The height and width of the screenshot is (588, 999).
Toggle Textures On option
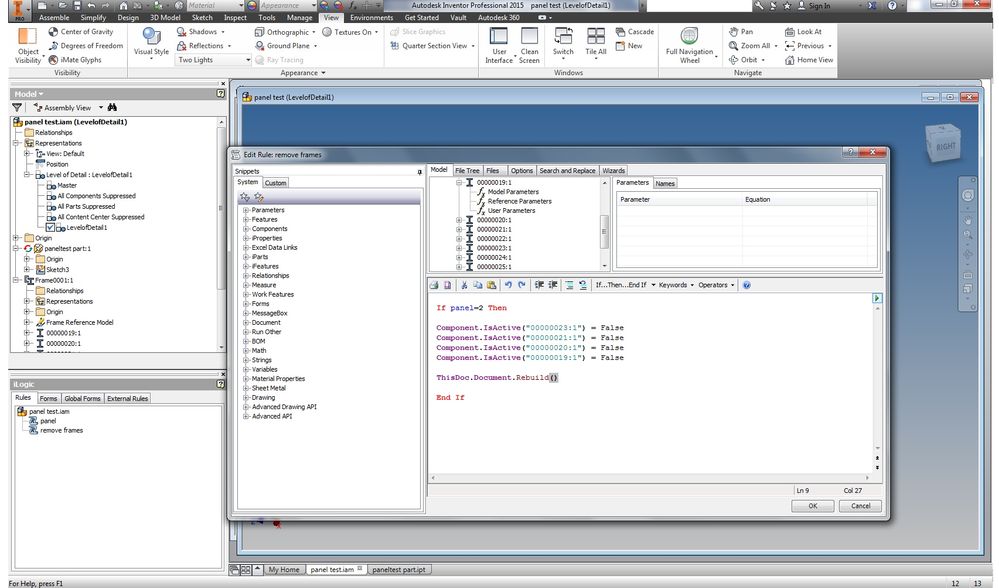pos(350,32)
